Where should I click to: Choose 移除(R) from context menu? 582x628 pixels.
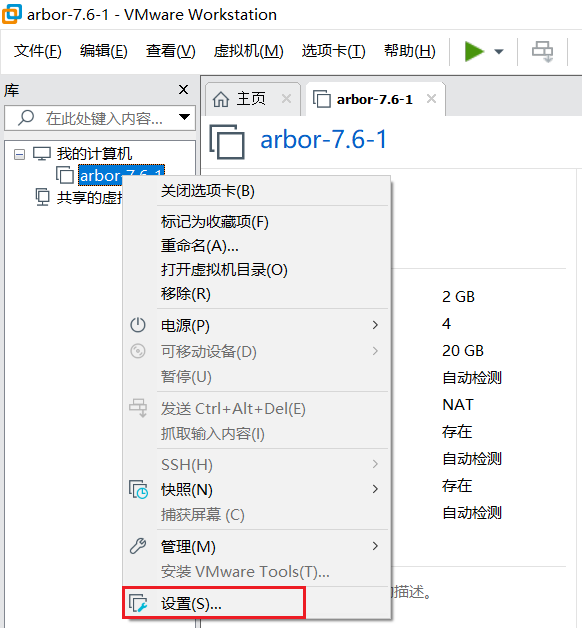coord(257,294)
